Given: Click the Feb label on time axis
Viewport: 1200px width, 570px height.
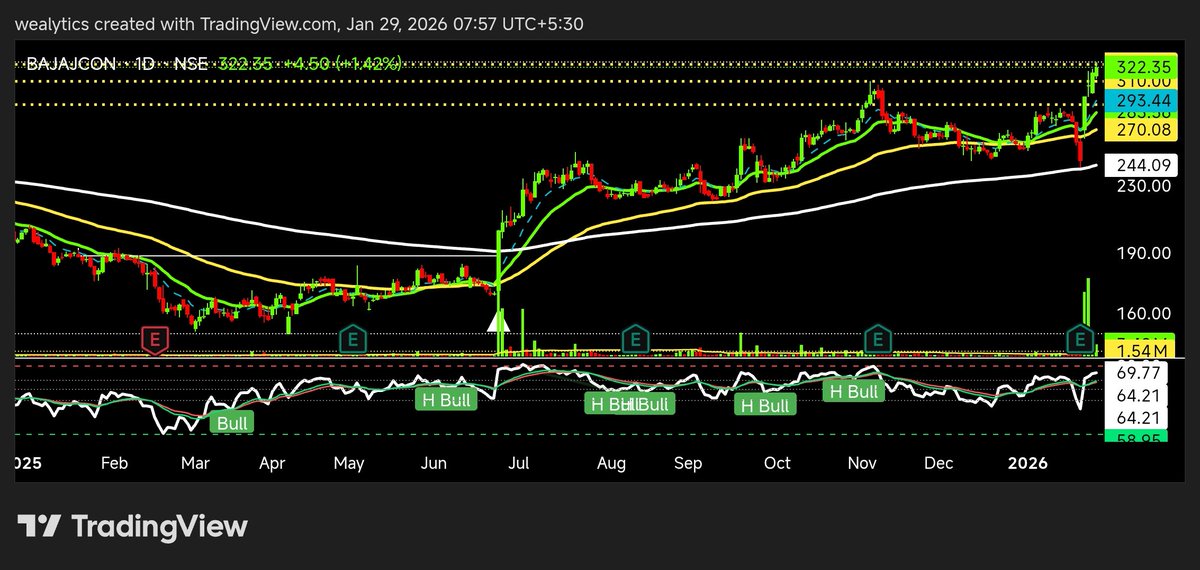Looking at the screenshot, I should (114, 463).
